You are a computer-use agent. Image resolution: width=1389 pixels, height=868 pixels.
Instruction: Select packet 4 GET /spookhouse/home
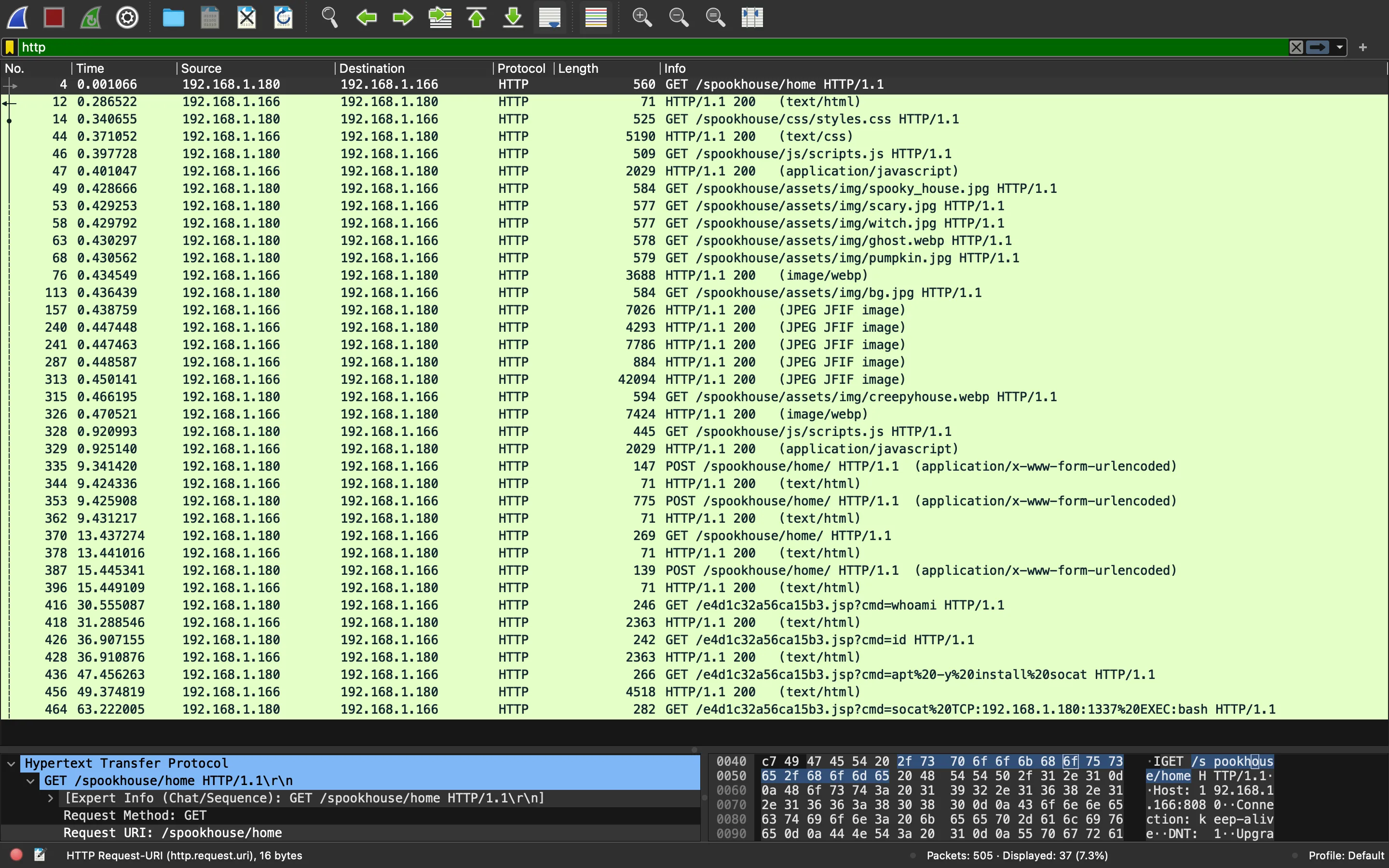coord(694,84)
